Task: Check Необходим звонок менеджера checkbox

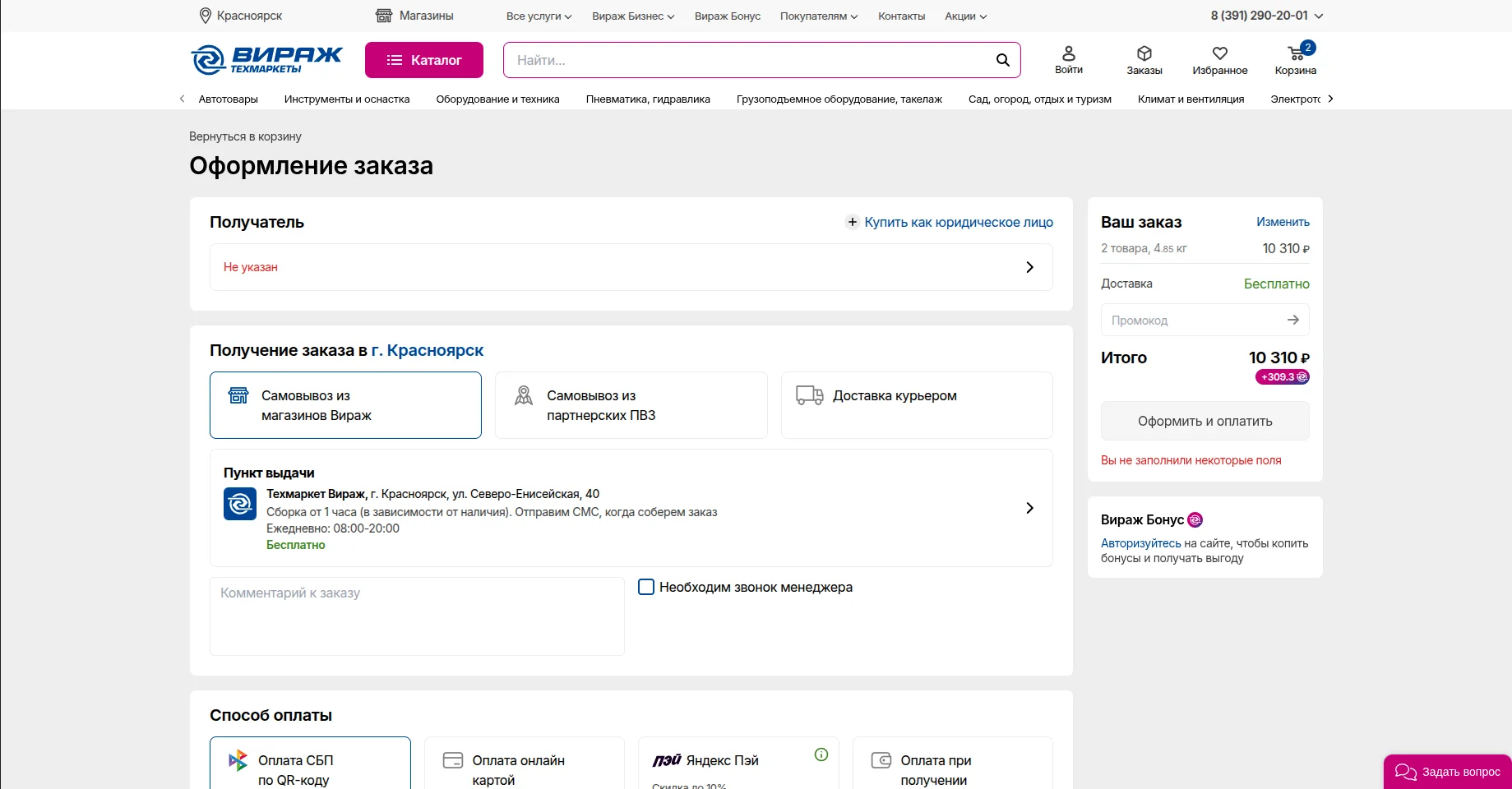Action: coord(646,587)
